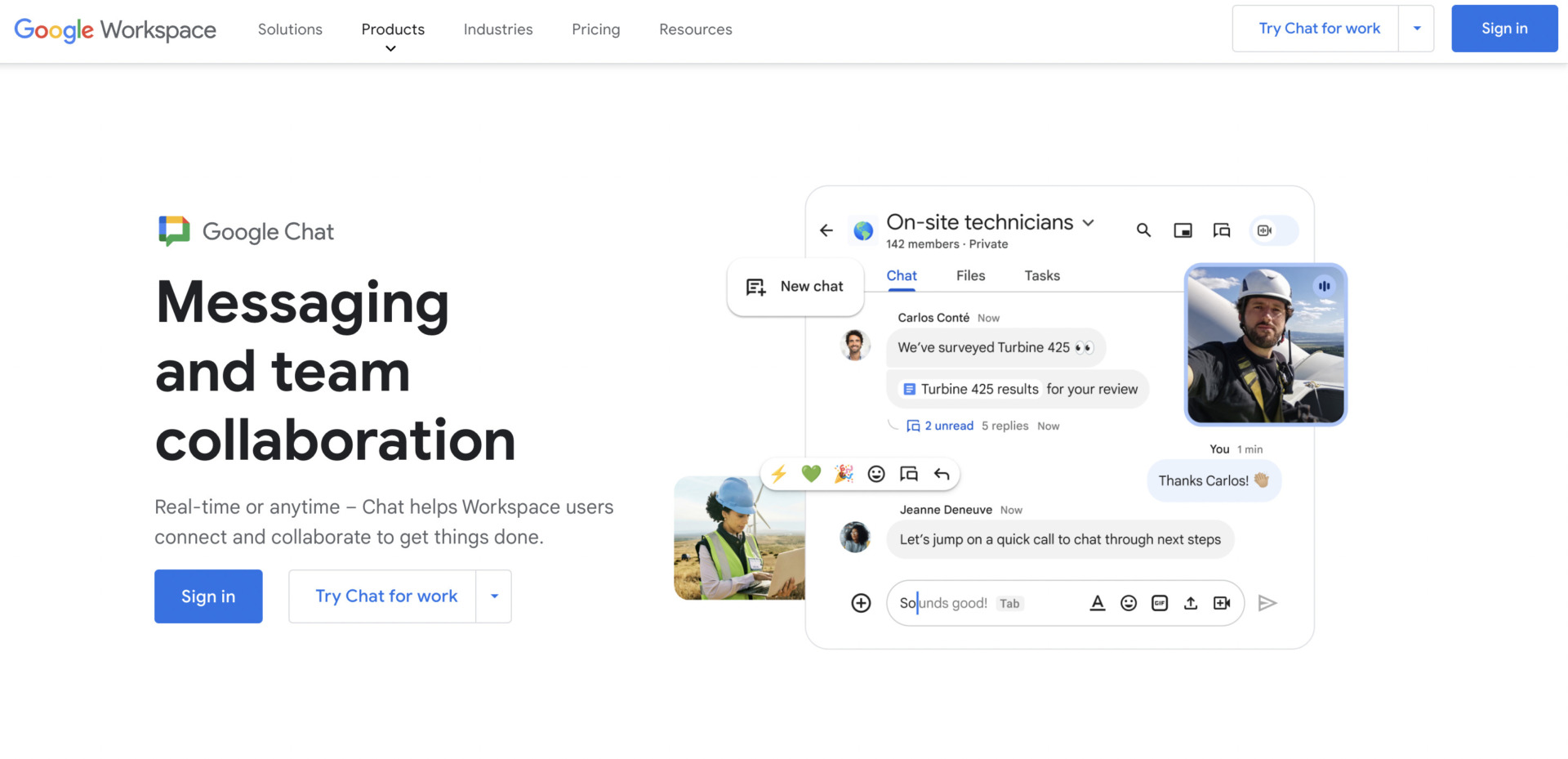The image size is (1568, 759).
Task: Open the emoji picker in the message bar
Action: point(1129,603)
